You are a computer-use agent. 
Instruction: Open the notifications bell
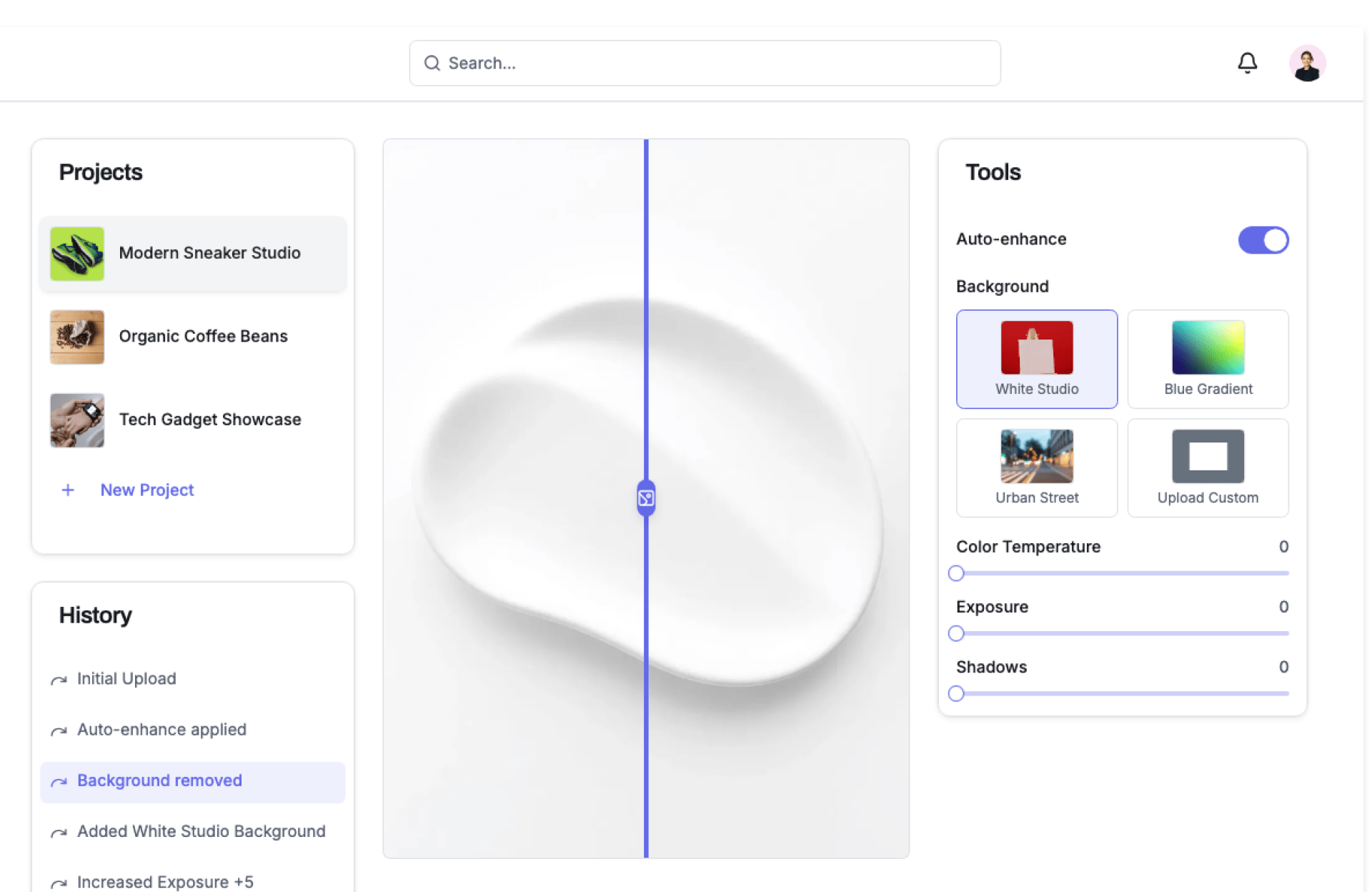[x=1247, y=63]
